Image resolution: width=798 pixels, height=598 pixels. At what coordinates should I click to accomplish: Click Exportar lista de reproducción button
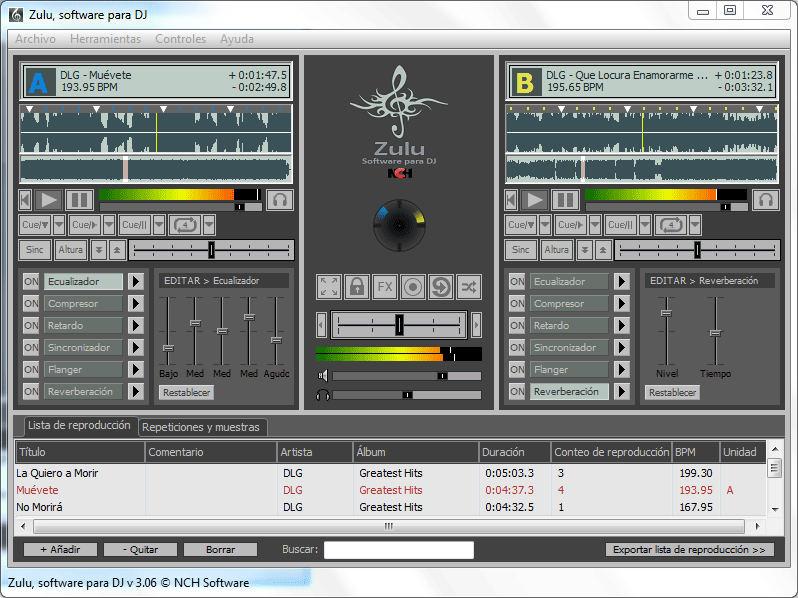(x=690, y=550)
